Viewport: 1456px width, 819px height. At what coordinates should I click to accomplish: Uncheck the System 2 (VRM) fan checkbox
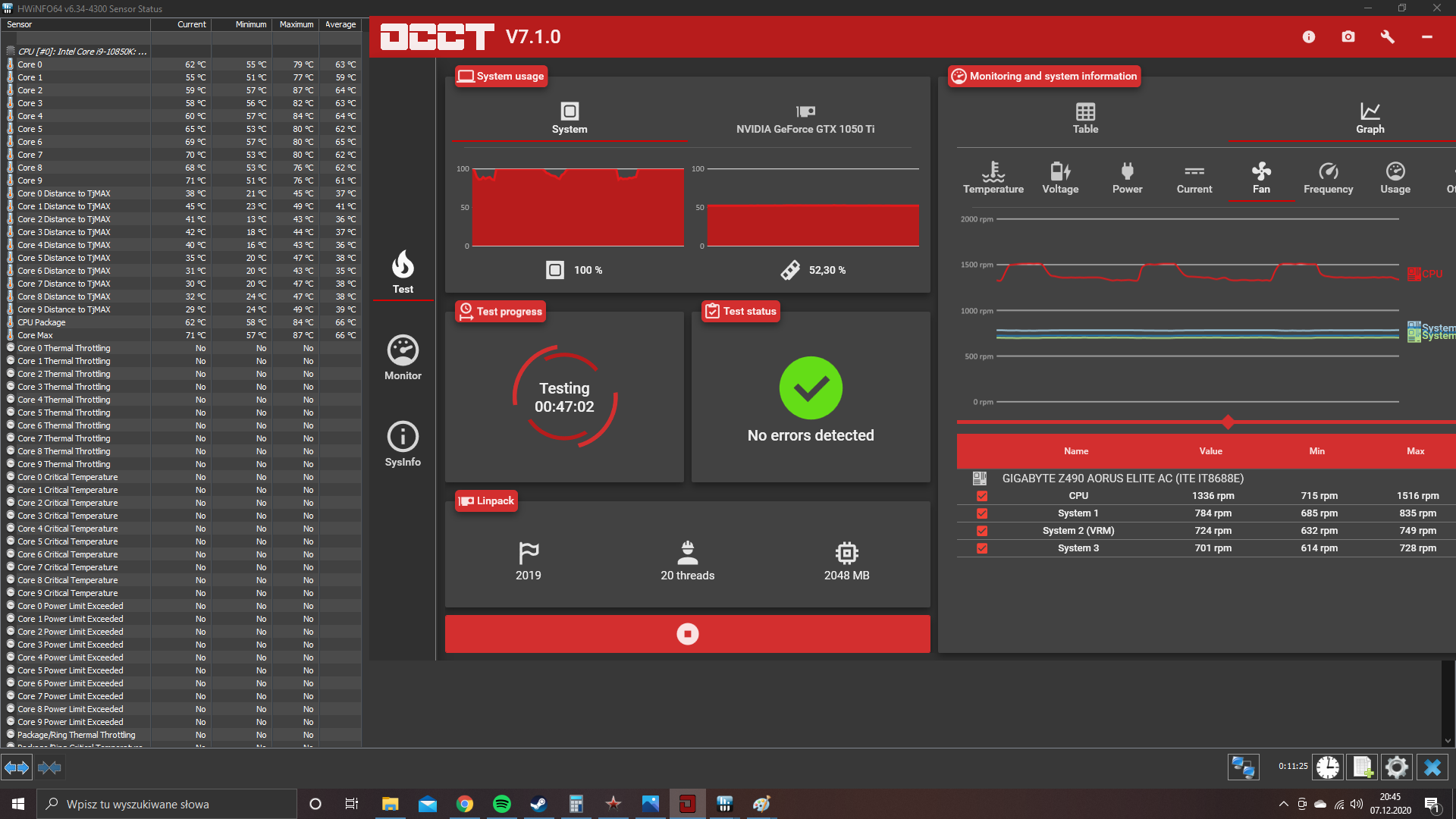tap(982, 531)
